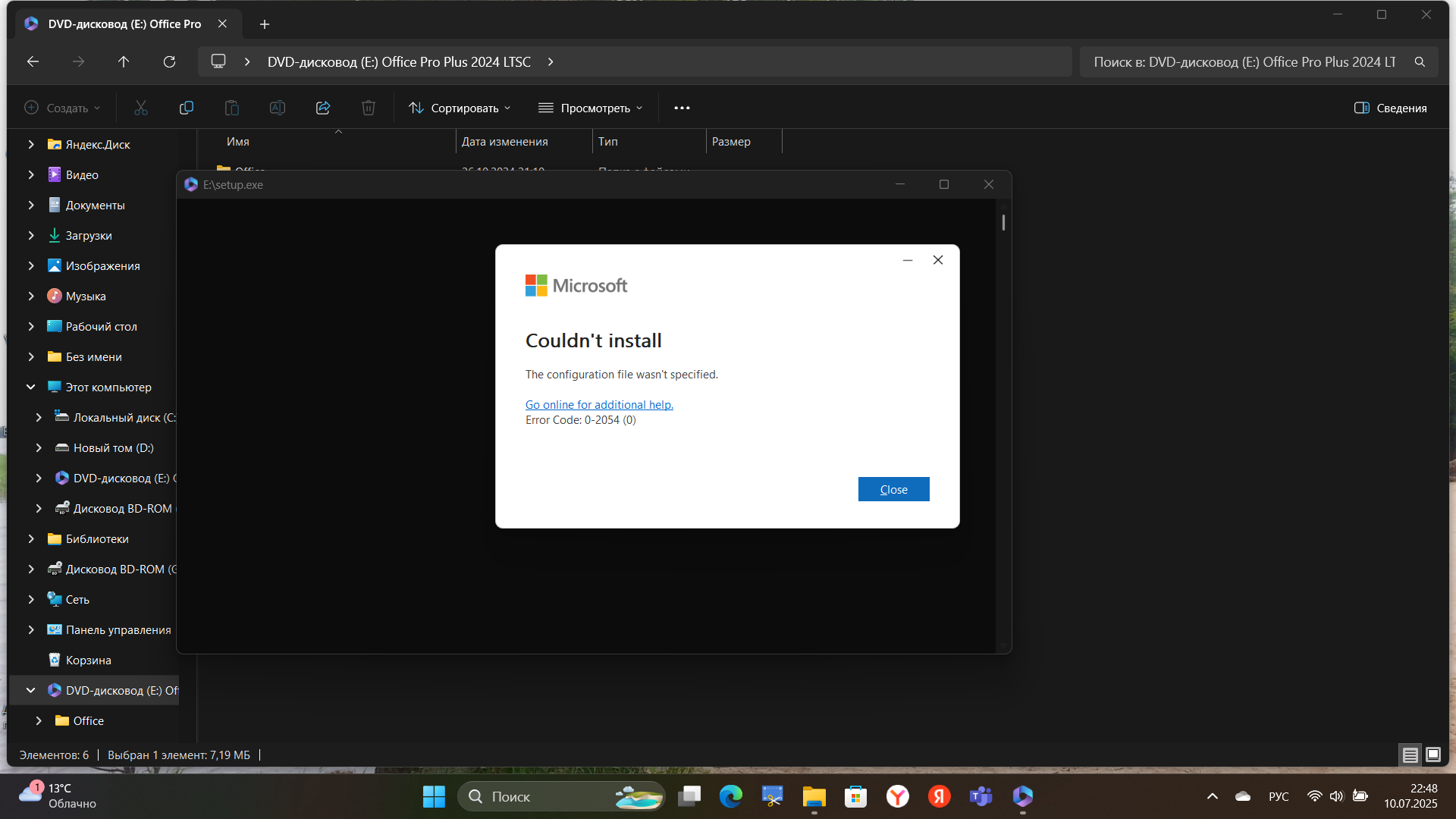Image resolution: width=1456 pixels, height=819 pixels.
Task: Click the search box for DVD-дисковод (E:)
Action: click(x=1244, y=62)
